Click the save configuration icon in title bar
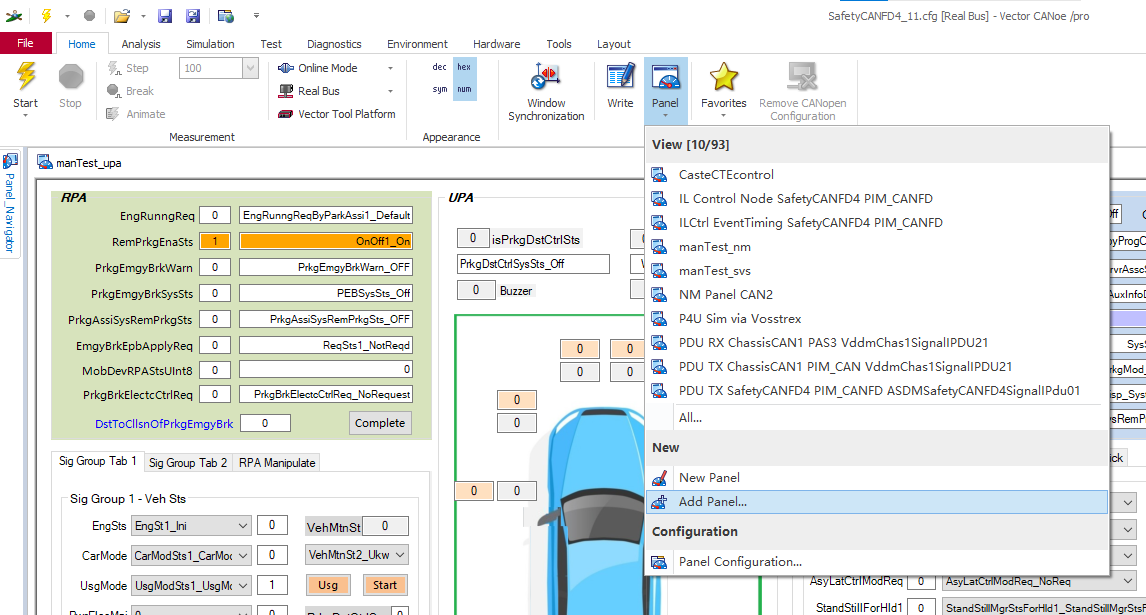Image resolution: width=1146 pixels, height=615 pixels. (165, 15)
